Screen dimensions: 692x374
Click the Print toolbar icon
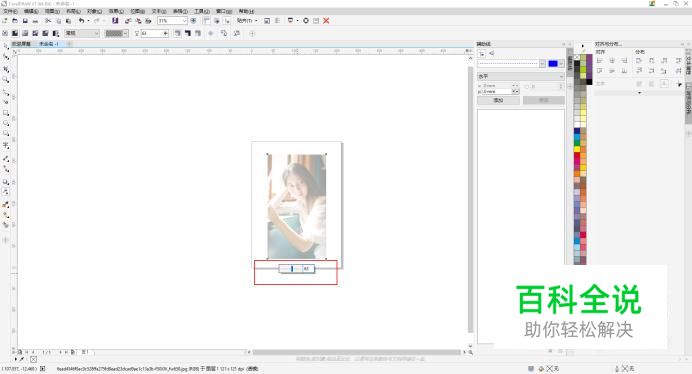[x=35, y=21]
